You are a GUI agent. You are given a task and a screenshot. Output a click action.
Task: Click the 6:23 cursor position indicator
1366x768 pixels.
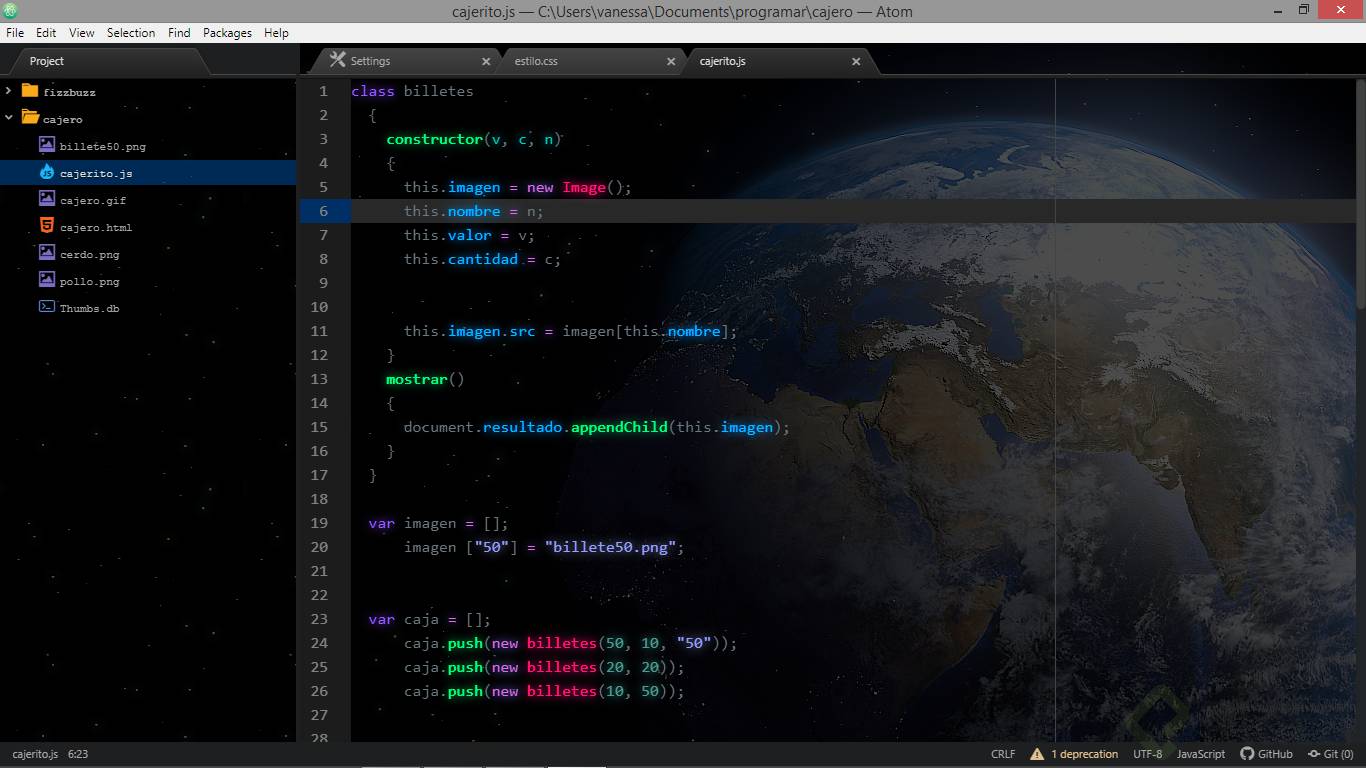tap(78, 754)
